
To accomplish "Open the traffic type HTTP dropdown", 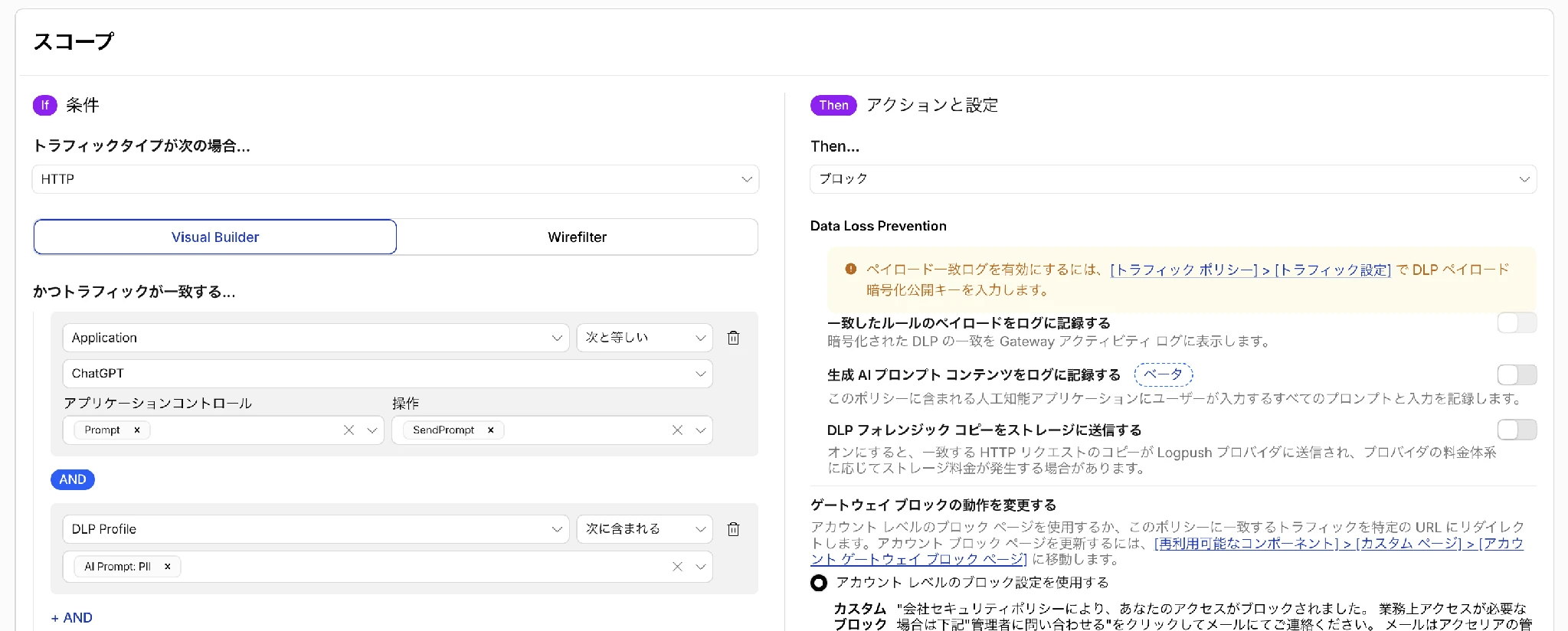I will [x=395, y=179].
